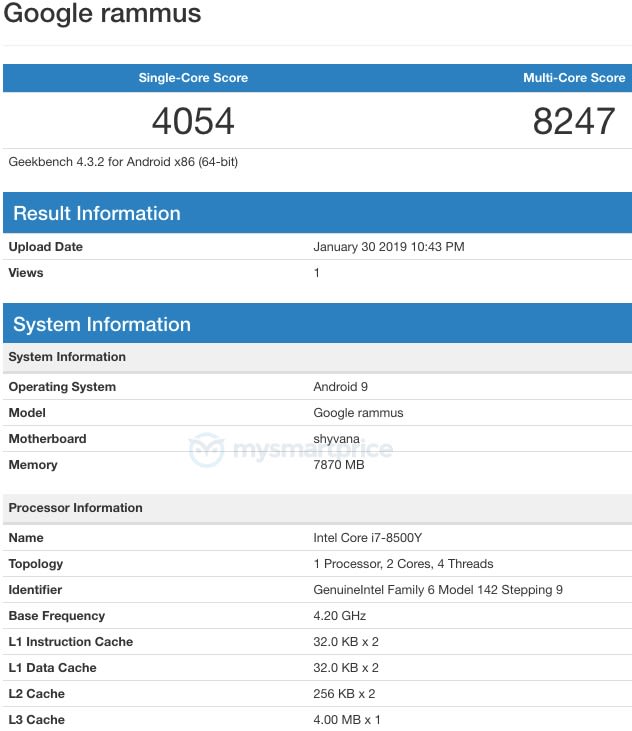This screenshot has width=632, height=731.
Task: Select the gray System Information subheader
Action: (317, 357)
